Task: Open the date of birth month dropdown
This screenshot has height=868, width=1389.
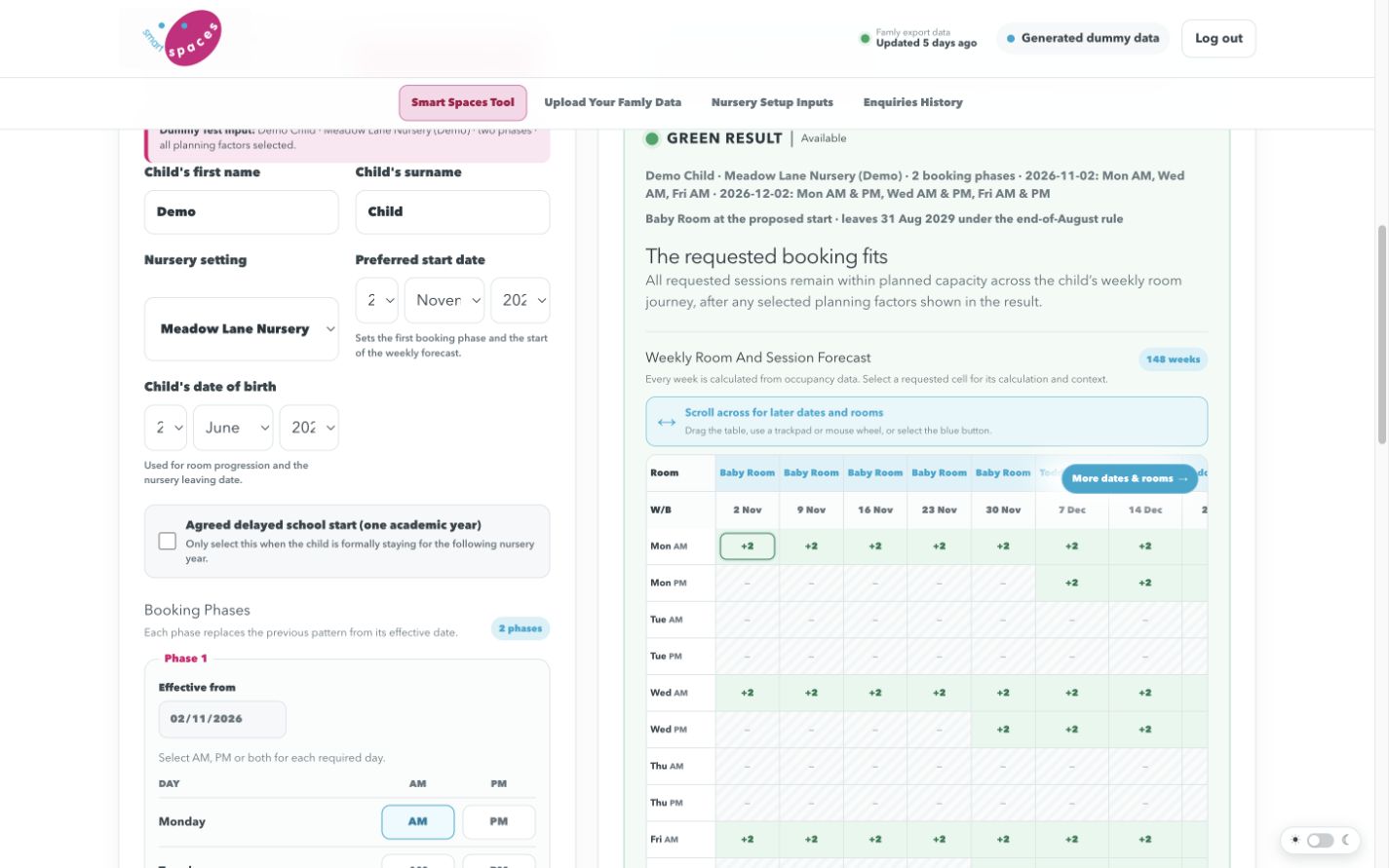Action: (x=233, y=428)
